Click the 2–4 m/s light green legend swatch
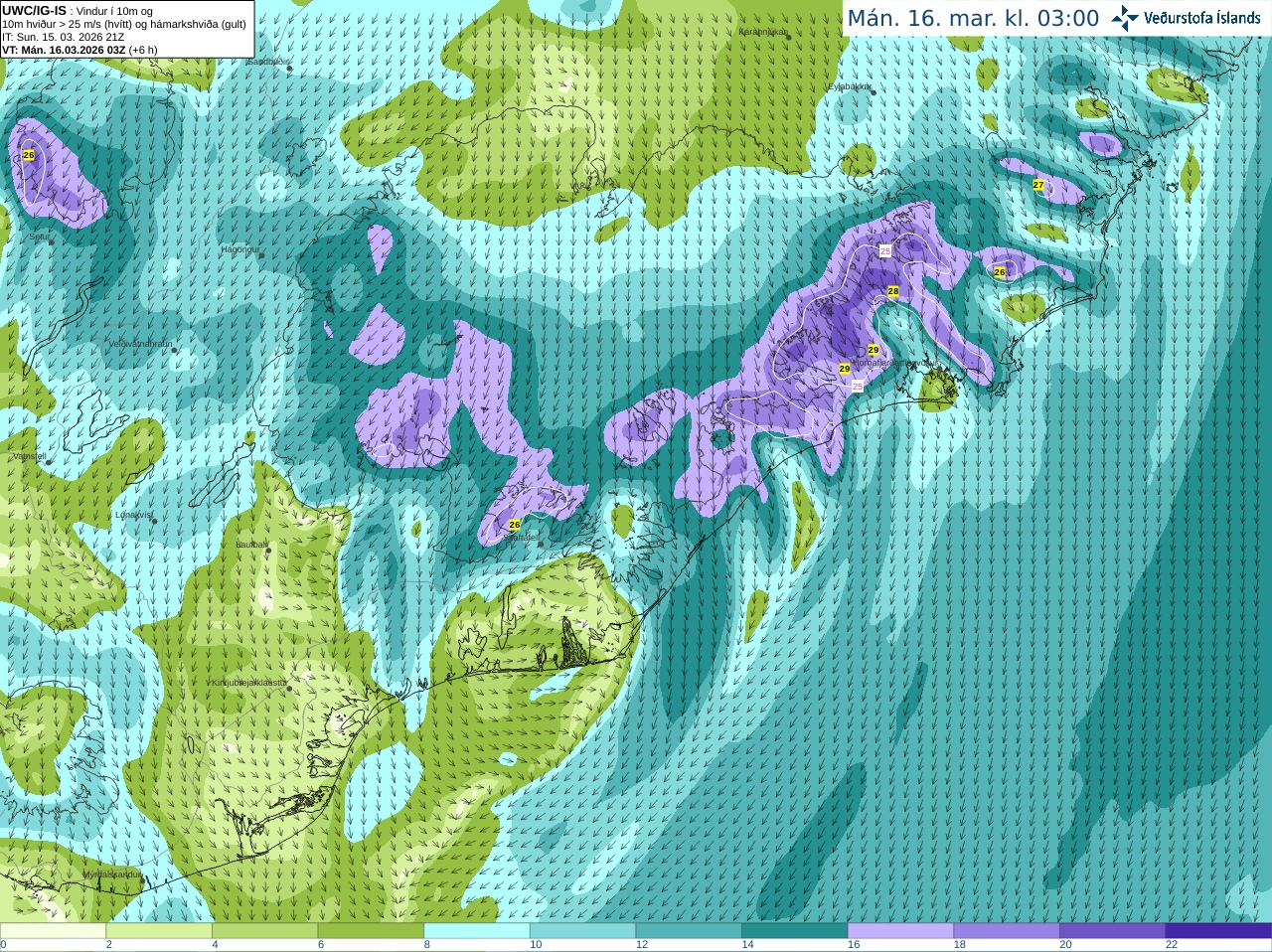The width and height of the screenshot is (1272, 952). coord(159,931)
